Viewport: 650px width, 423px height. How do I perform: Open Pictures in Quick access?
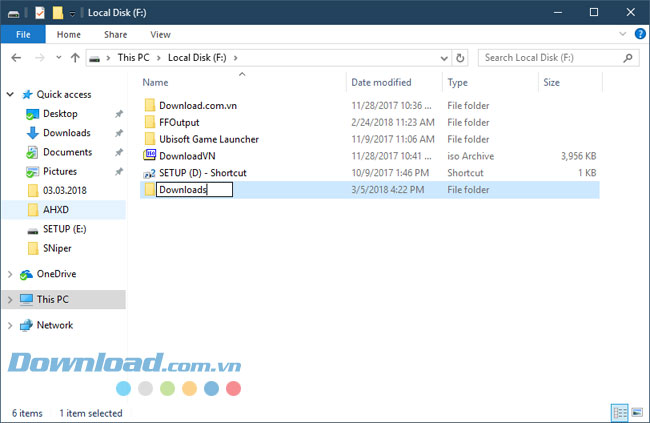coord(60,171)
